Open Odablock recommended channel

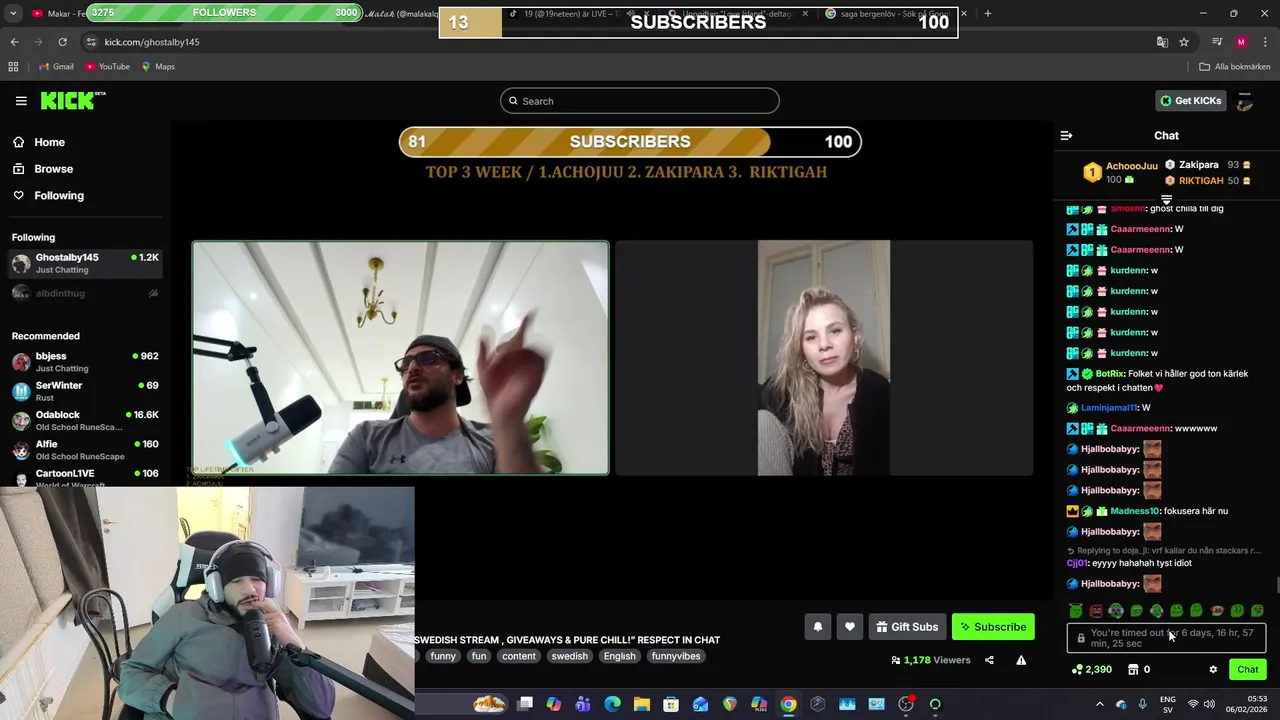click(x=85, y=420)
